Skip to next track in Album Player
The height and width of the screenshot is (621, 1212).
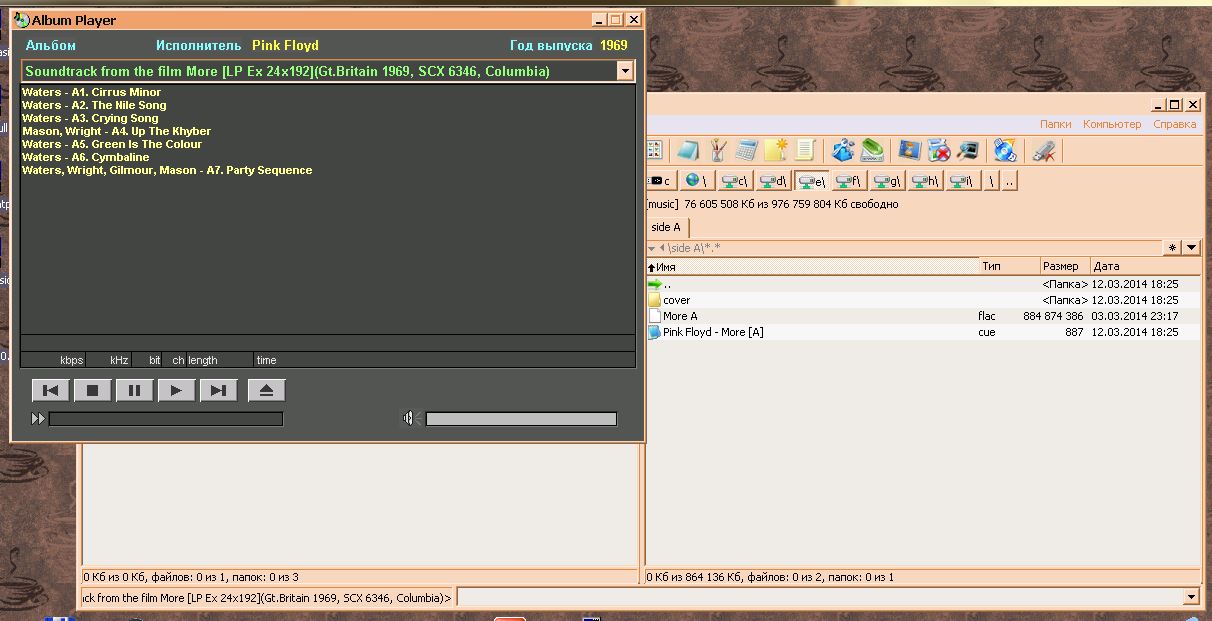218,391
